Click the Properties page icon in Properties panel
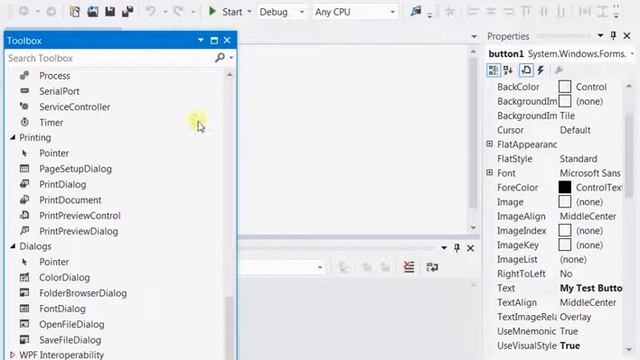 click(526, 70)
